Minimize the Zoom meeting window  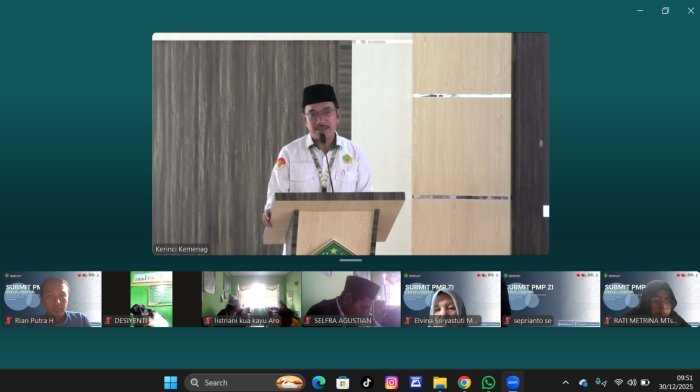pyautogui.click(x=640, y=11)
